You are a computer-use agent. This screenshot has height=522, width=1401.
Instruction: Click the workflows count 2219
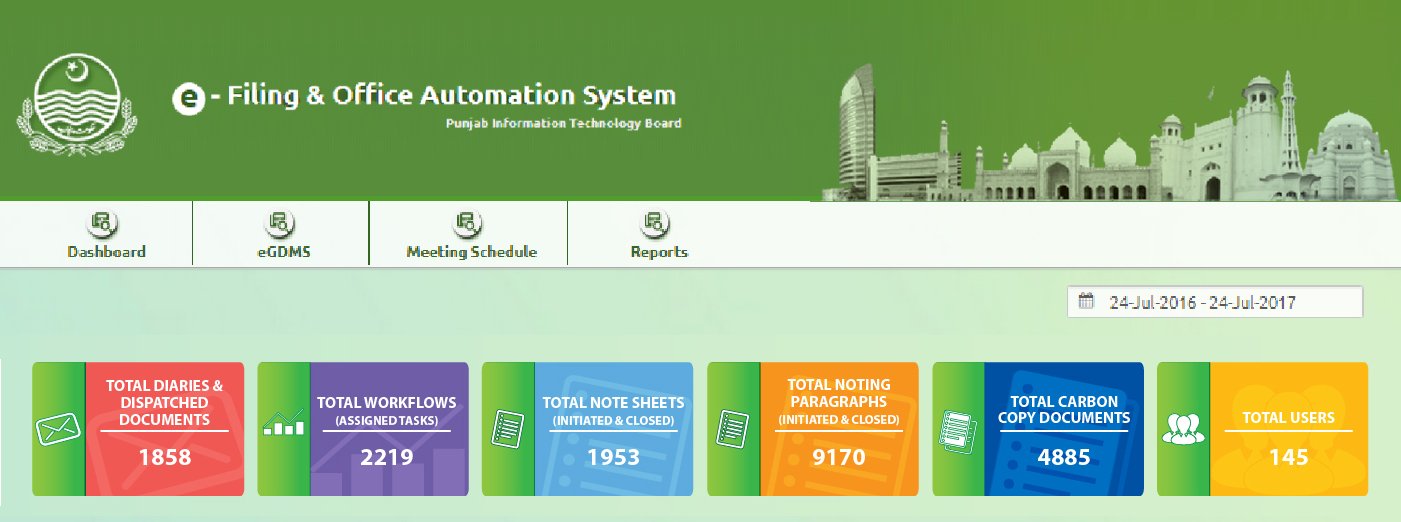click(387, 459)
